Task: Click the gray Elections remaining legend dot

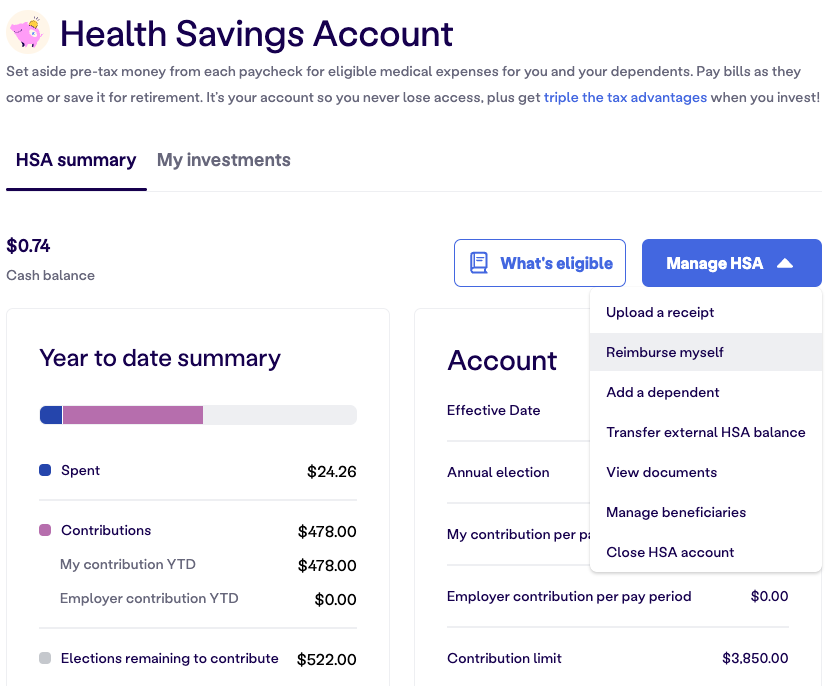Action: 45,658
